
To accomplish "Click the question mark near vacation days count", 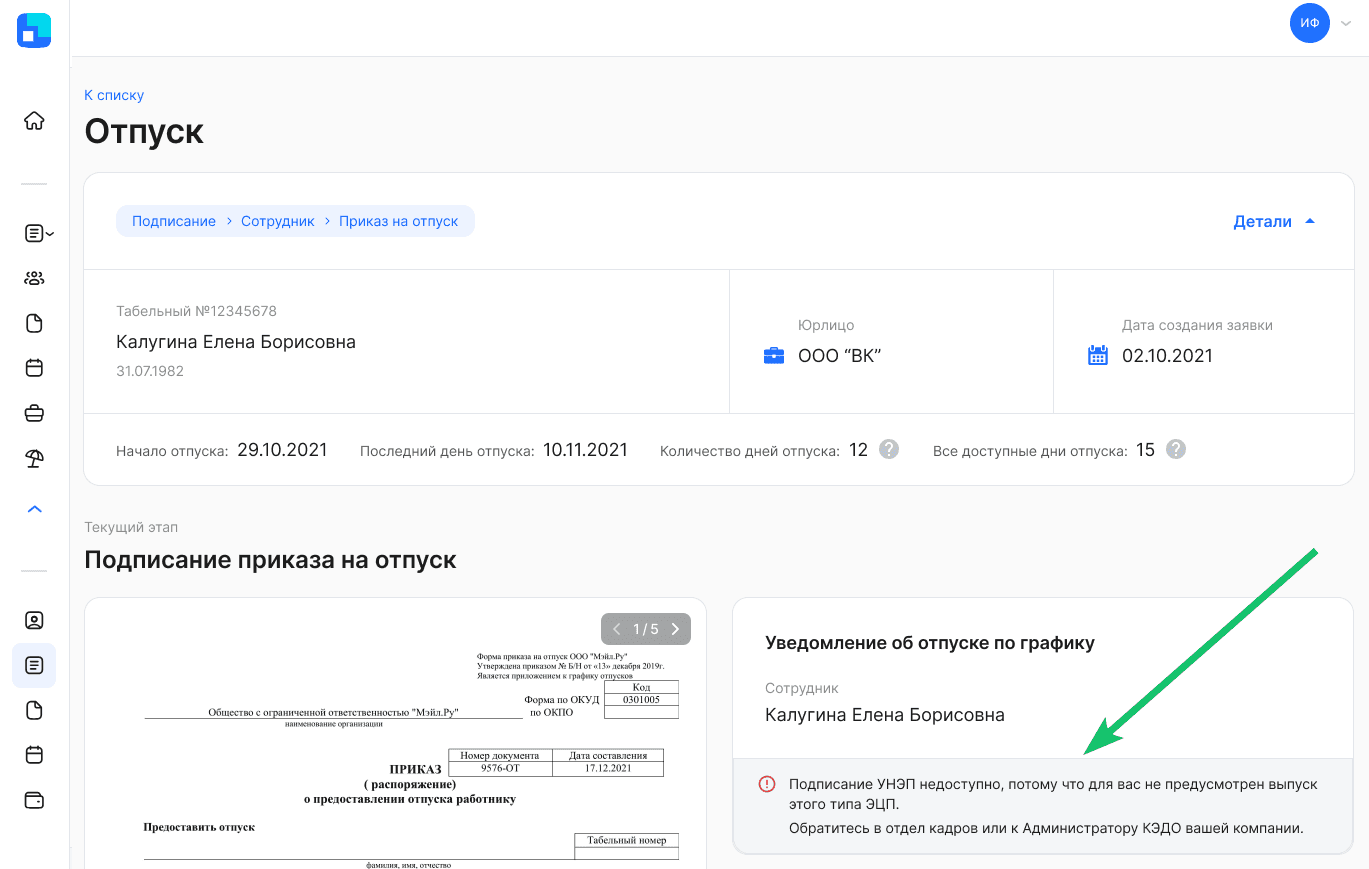I will [x=888, y=449].
